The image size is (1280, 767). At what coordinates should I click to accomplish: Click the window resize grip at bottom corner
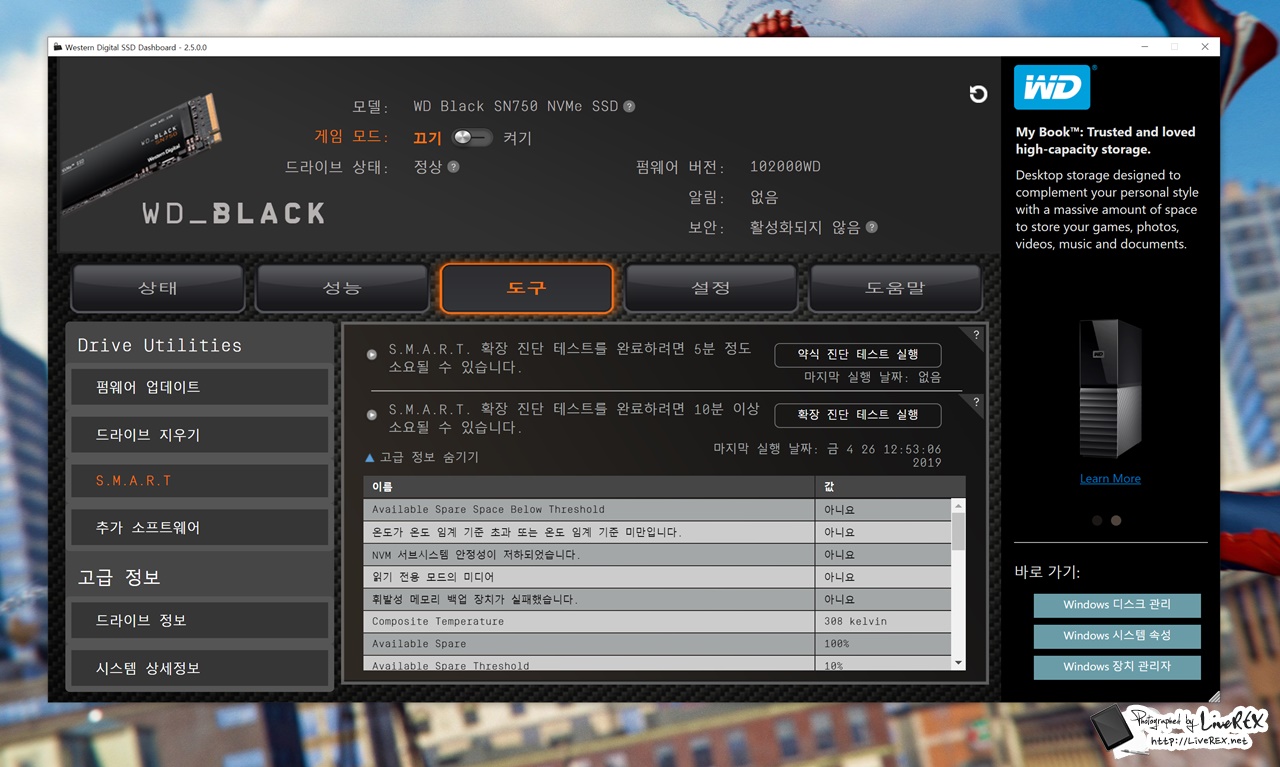tap(1214, 696)
